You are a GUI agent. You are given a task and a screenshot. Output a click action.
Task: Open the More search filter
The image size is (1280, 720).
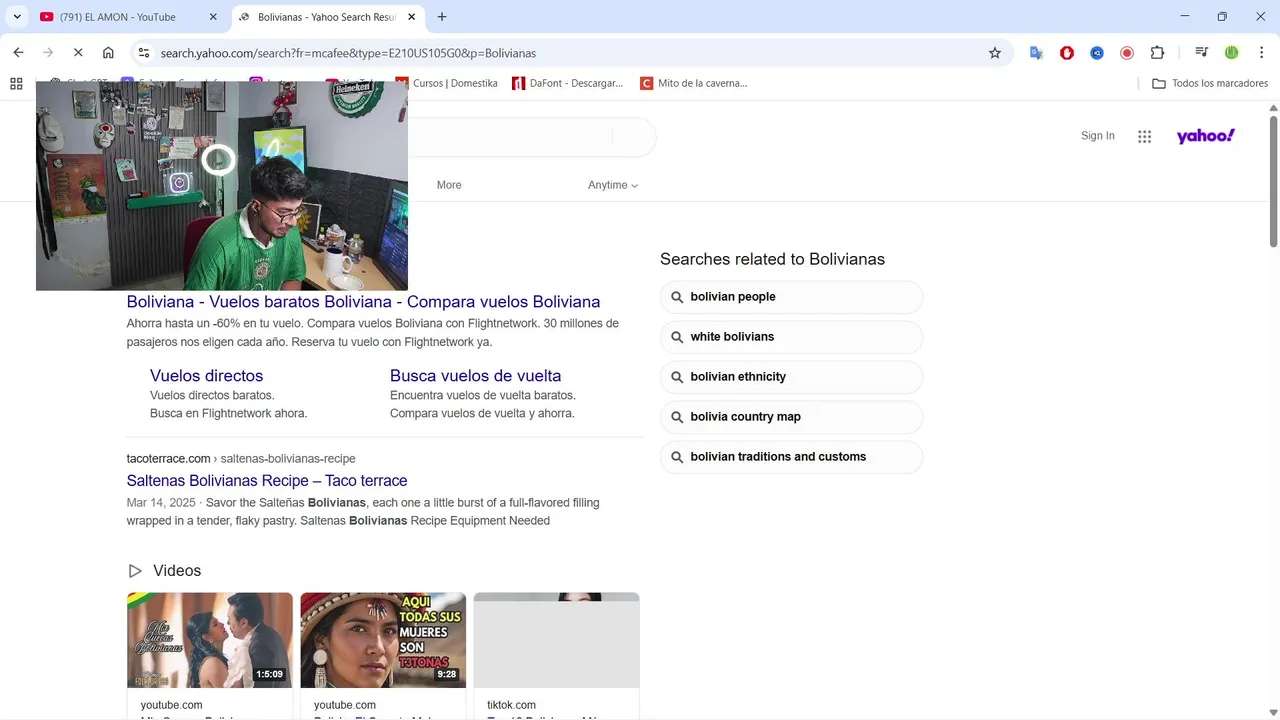tap(449, 185)
